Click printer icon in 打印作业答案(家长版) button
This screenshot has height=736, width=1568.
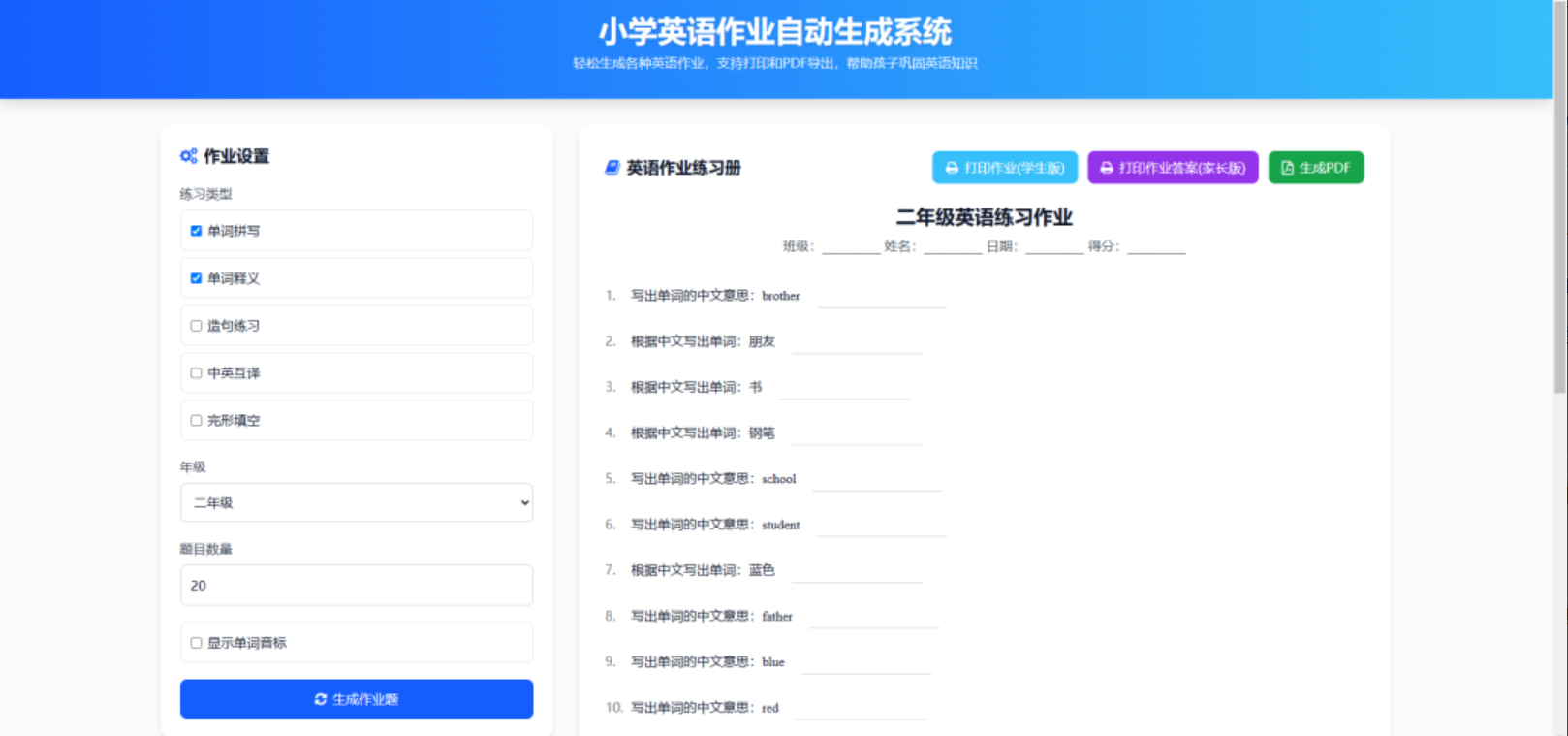coord(1107,168)
